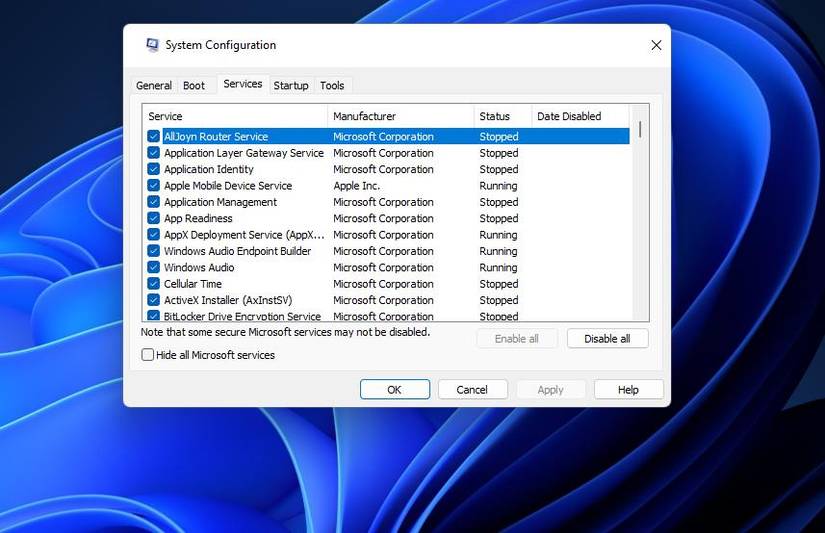The image size is (825, 533).
Task: Uncheck AllJoyn Router Service checkbox
Action: click(154, 137)
